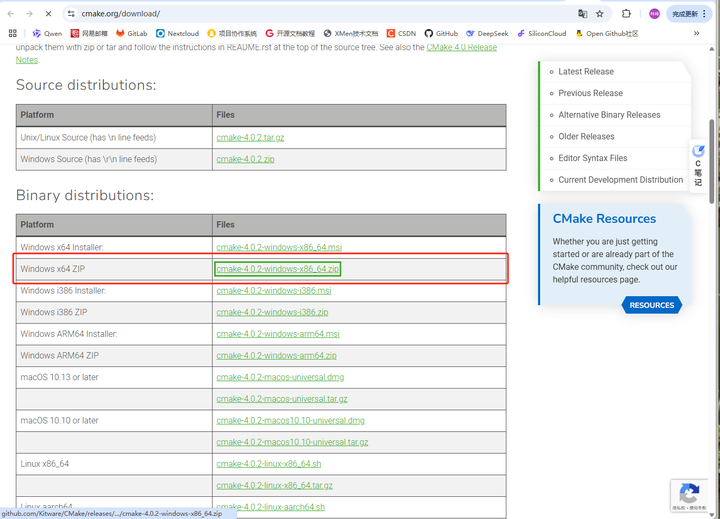The height and width of the screenshot is (519, 720).
Task: Click the blue RESOURCES button
Action: pos(652,305)
